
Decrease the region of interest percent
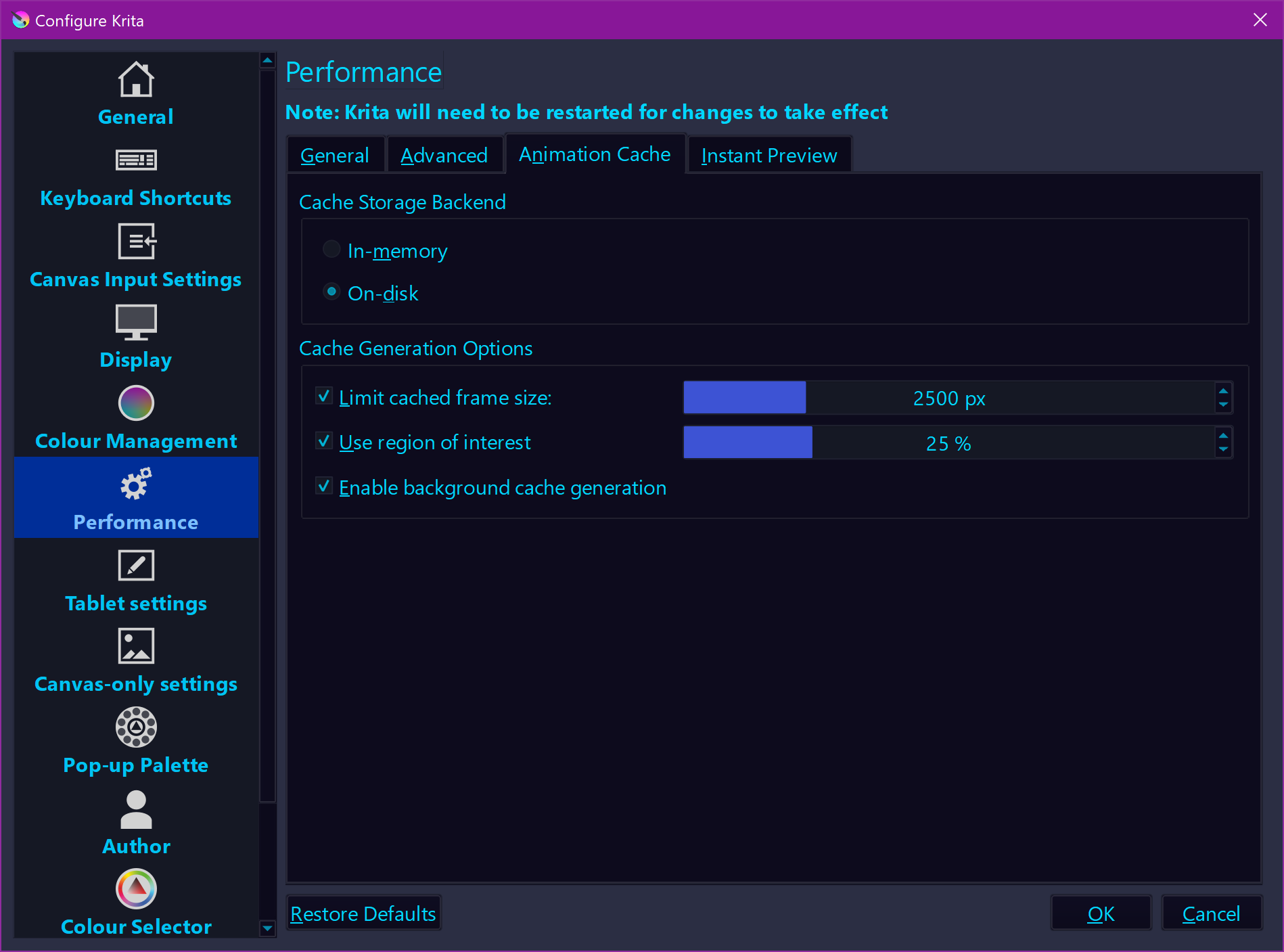1223,449
